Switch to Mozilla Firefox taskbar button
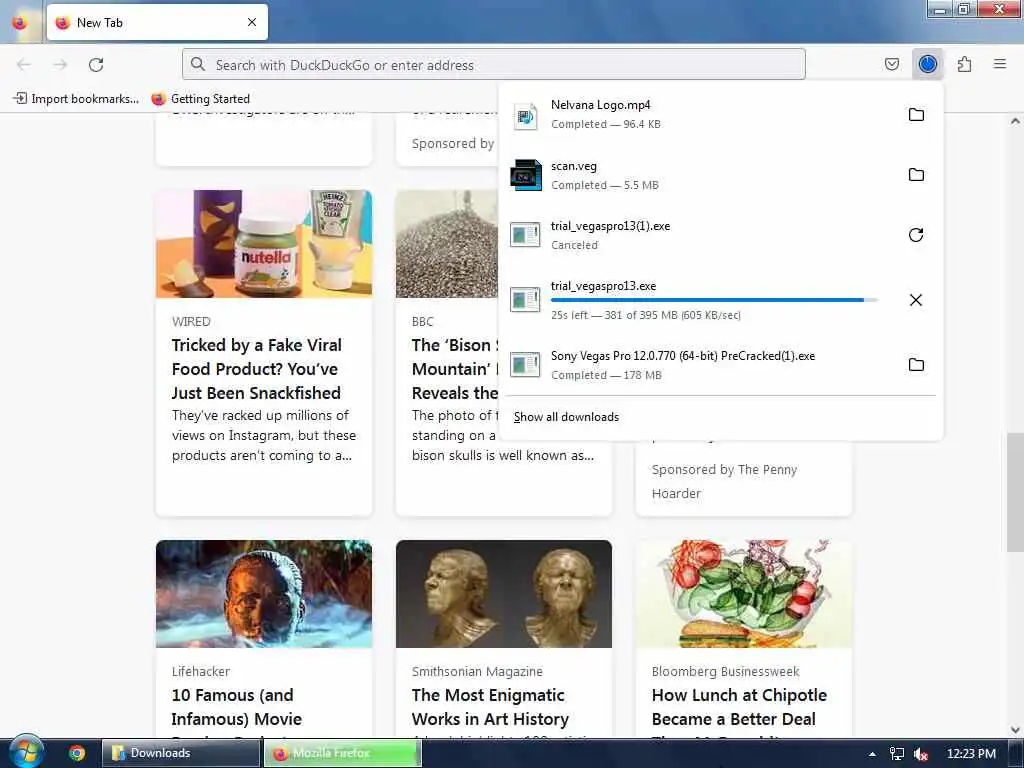The width and height of the screenshot is (1024, 768). pos(342,753)
